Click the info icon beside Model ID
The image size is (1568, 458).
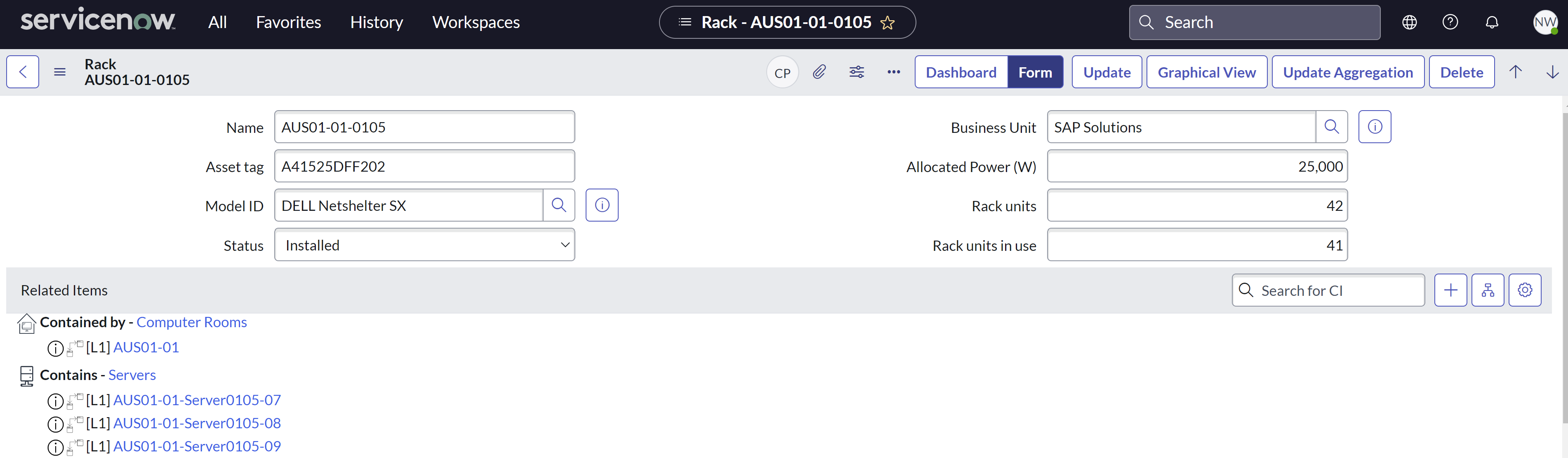click(601, 205)
